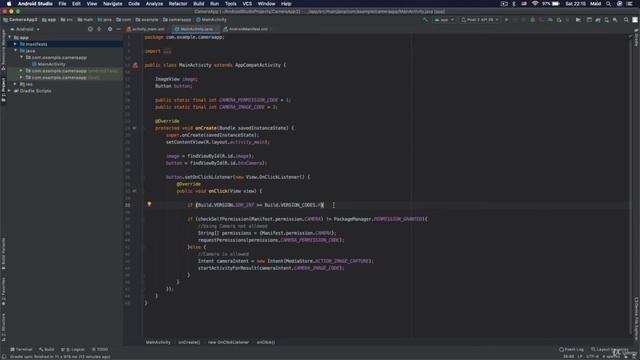
Task: Toggle the Structure side stripe button
Action: (3, 327)
